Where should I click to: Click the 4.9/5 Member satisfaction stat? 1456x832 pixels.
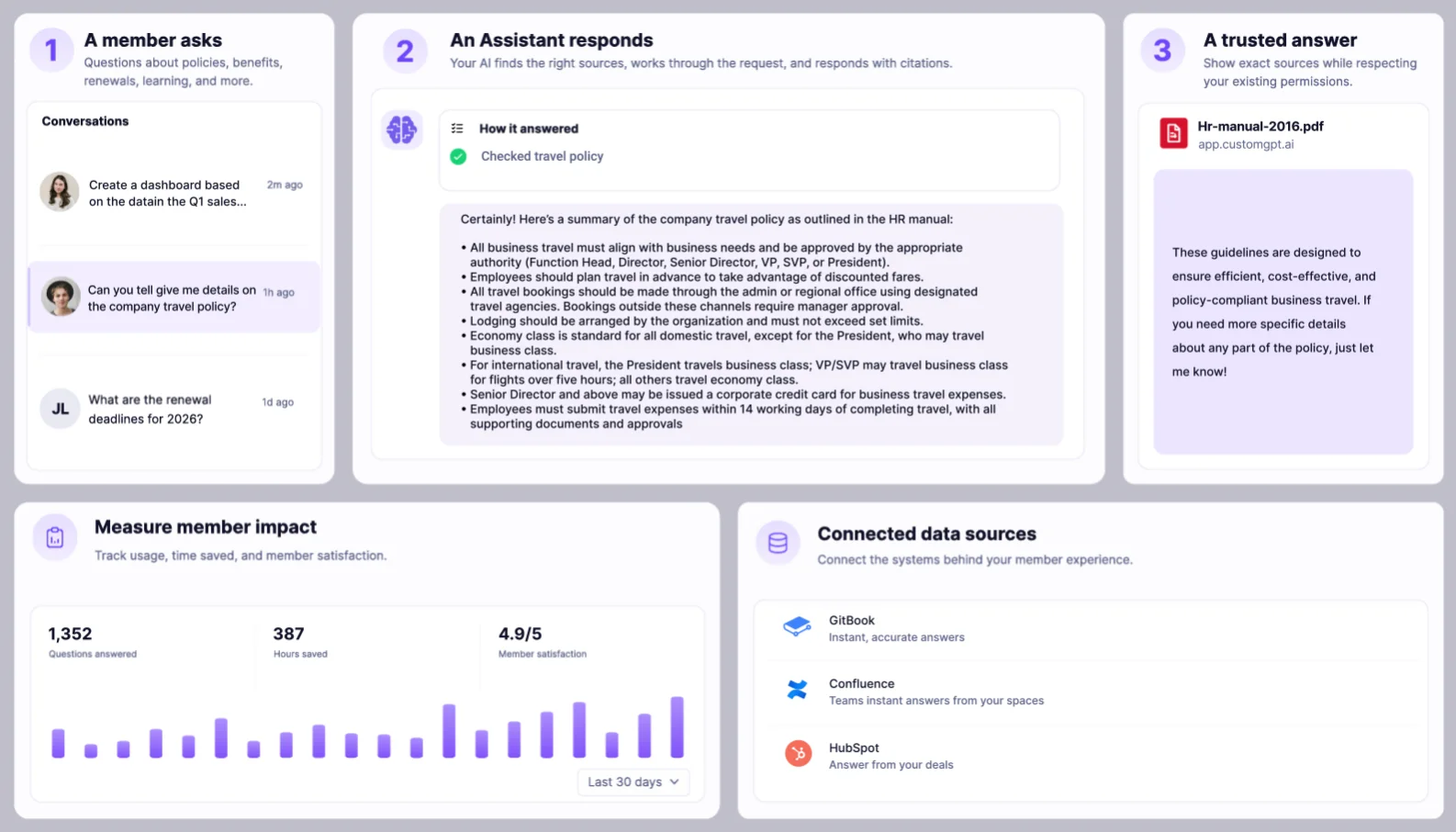[543, 642]
